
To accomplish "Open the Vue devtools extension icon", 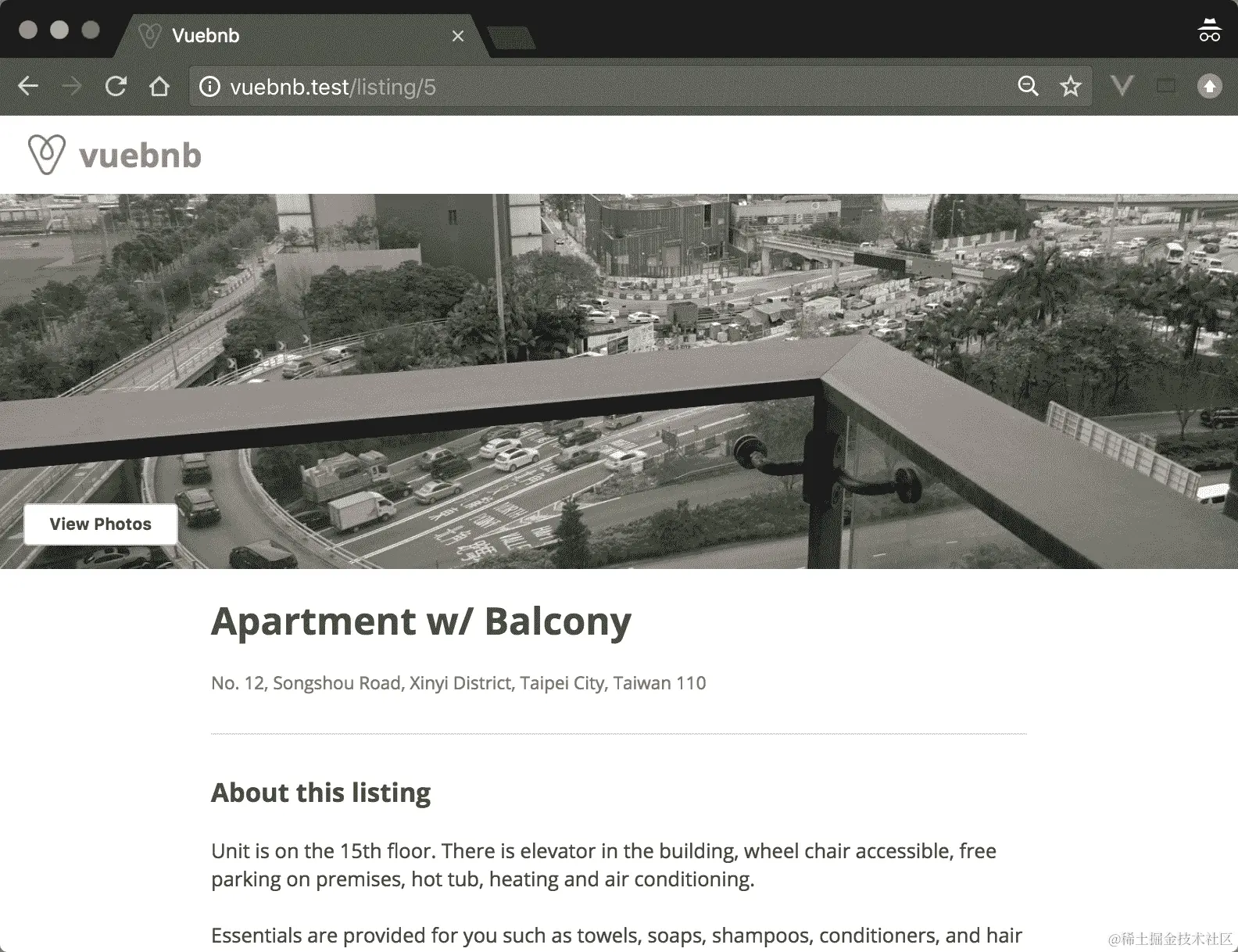I will pyautogui.click(x=1122, y=86).
